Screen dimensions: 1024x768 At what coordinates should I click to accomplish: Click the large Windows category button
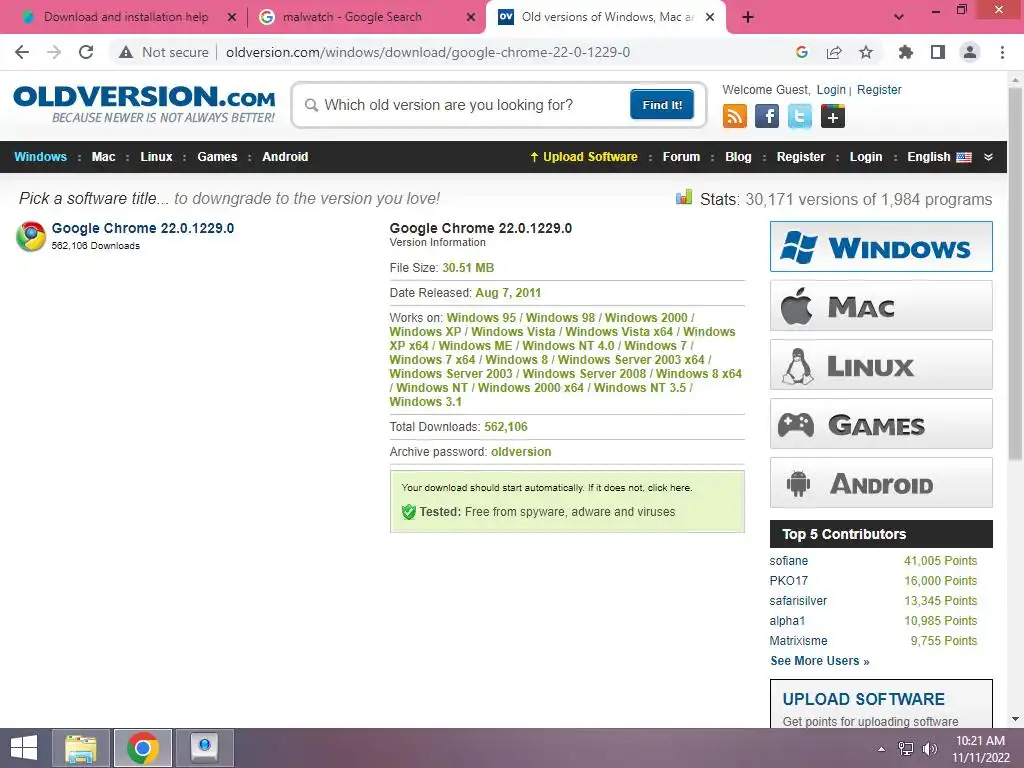click(x=881, y=246)
